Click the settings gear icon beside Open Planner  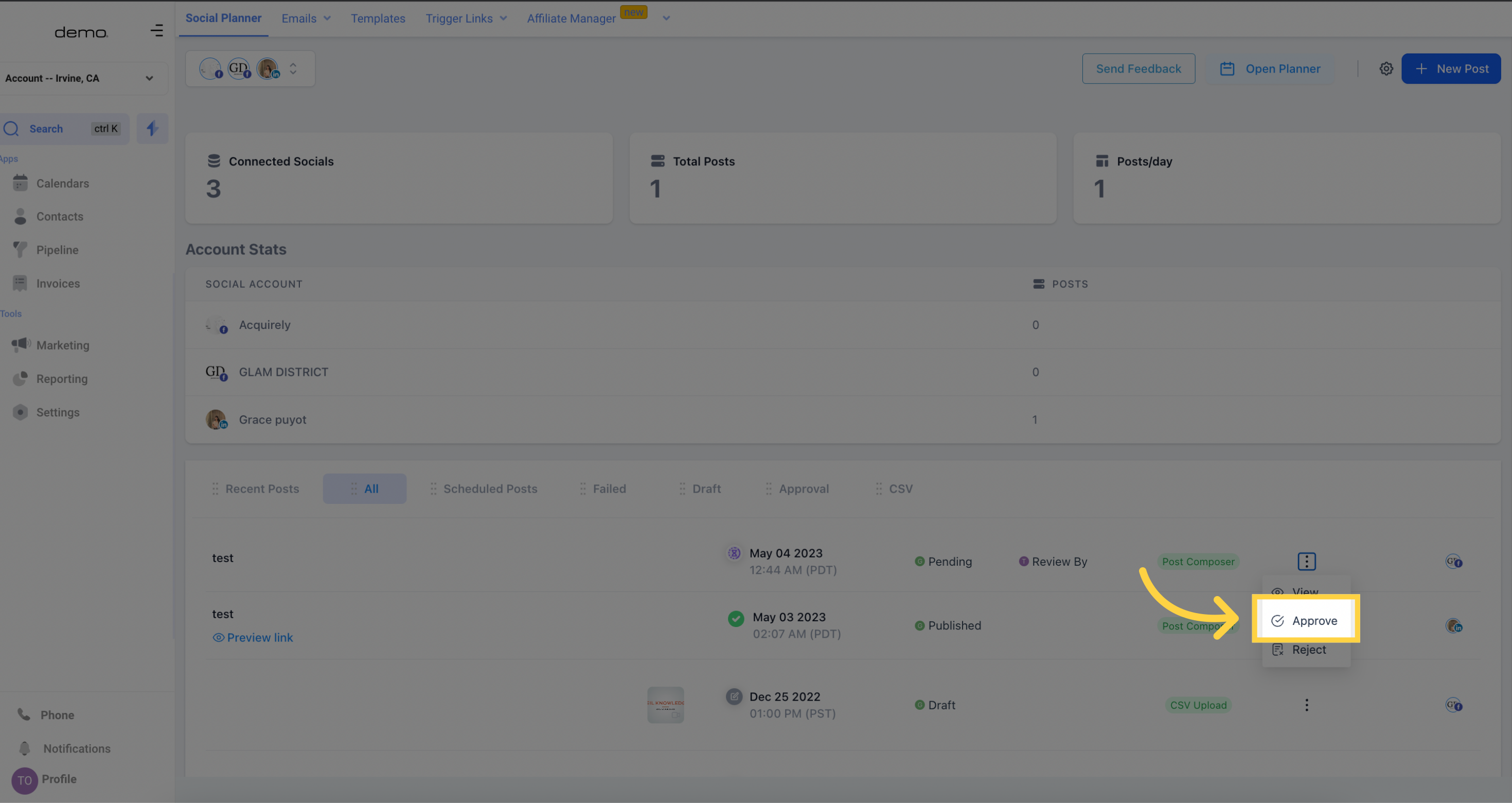pos(1386,69)
